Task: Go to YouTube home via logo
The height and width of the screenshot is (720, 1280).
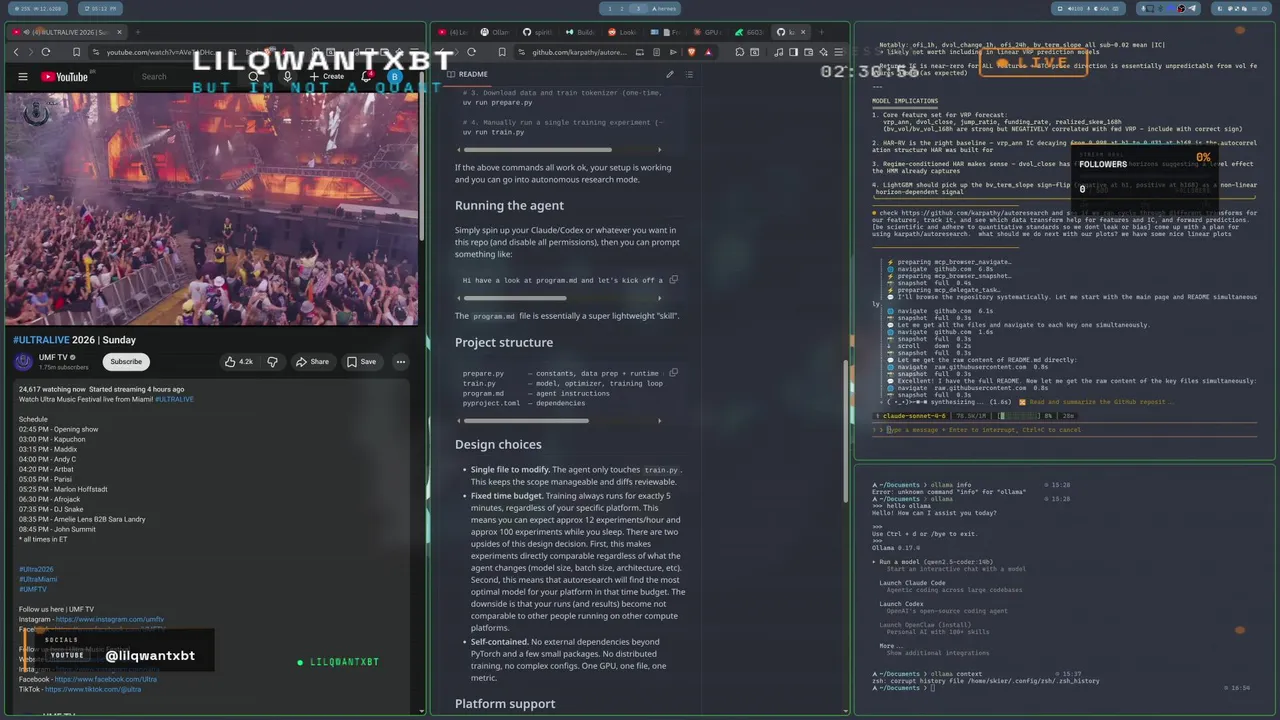Action: pos(65,77)
